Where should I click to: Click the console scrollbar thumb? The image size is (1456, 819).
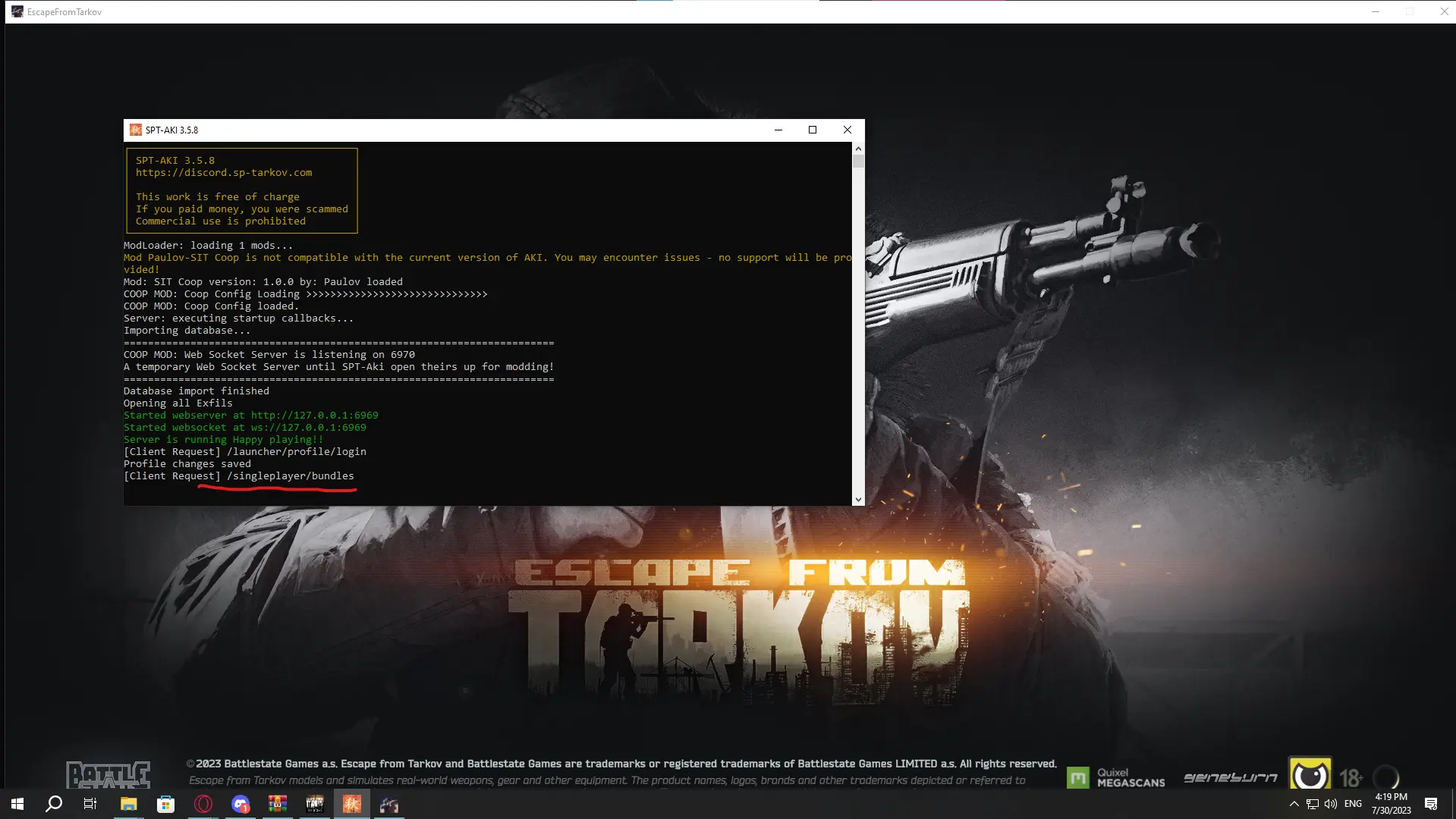[x=858, y=161]
